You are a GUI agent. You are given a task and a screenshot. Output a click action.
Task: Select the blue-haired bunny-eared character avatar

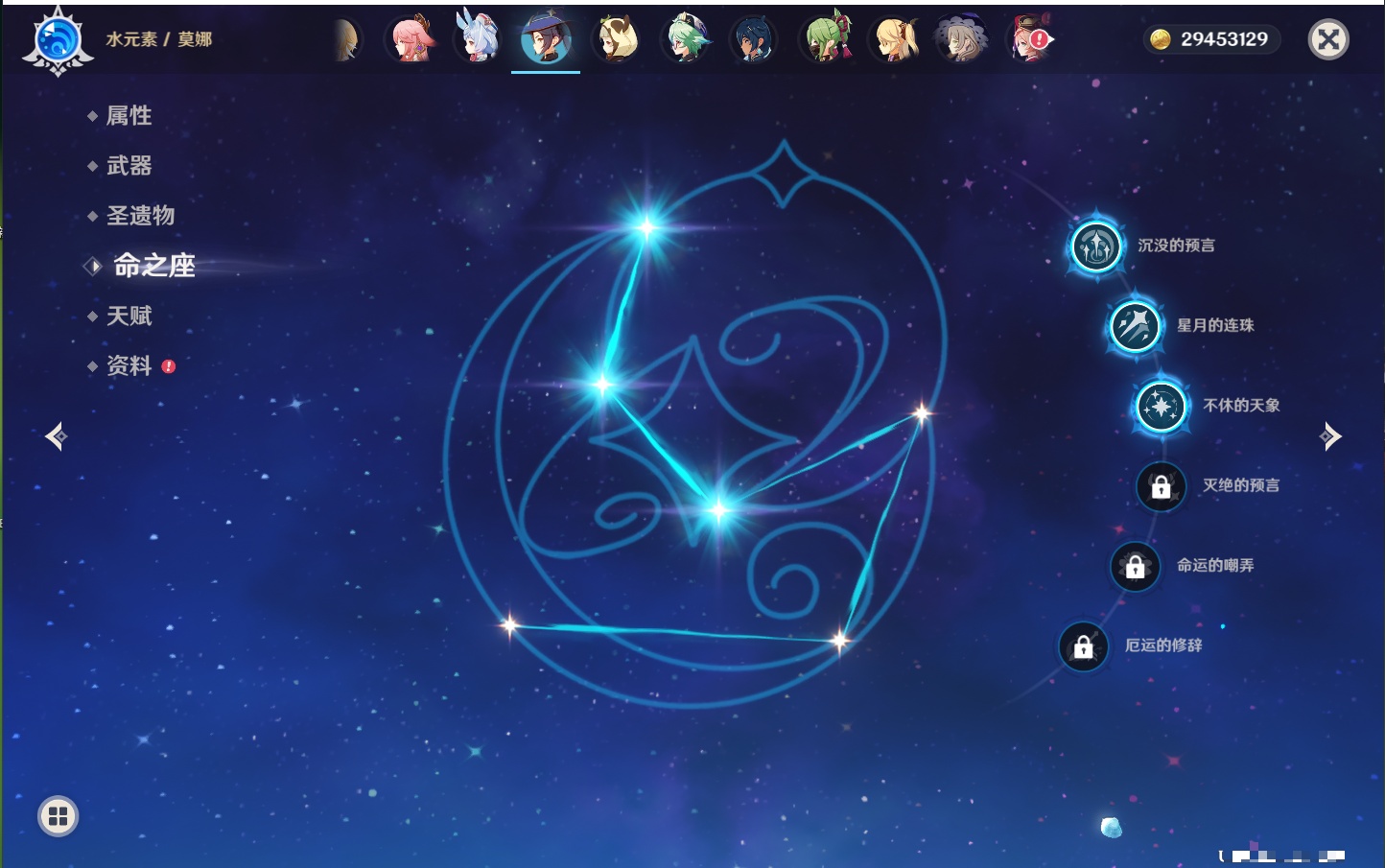(x=478, y=39)
